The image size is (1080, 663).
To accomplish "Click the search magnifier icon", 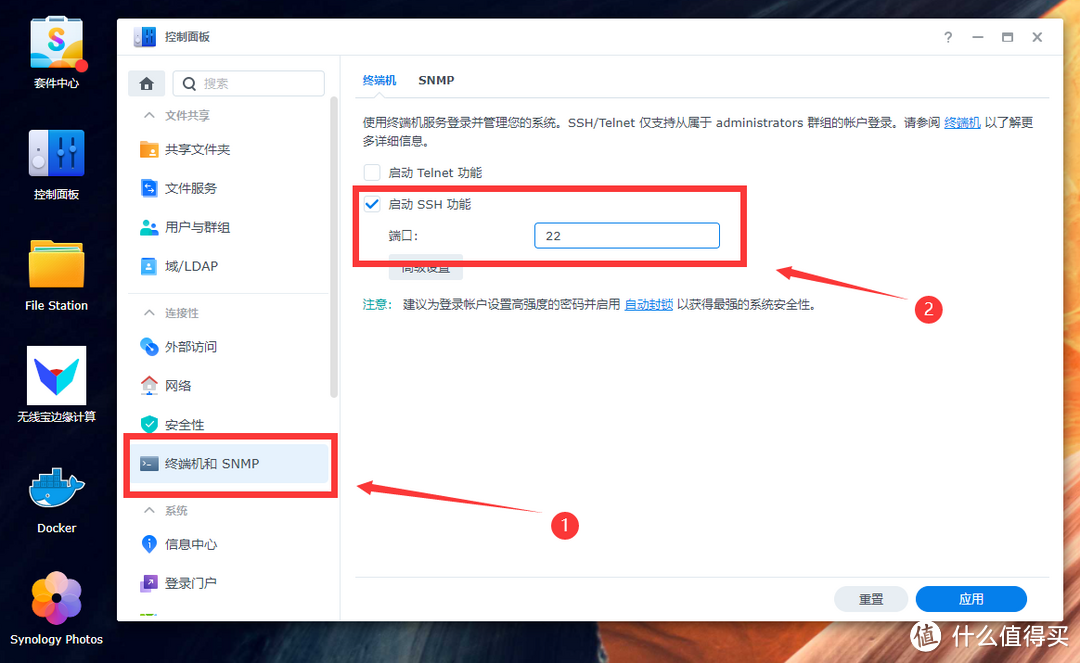I will click(x=189, y=83).
